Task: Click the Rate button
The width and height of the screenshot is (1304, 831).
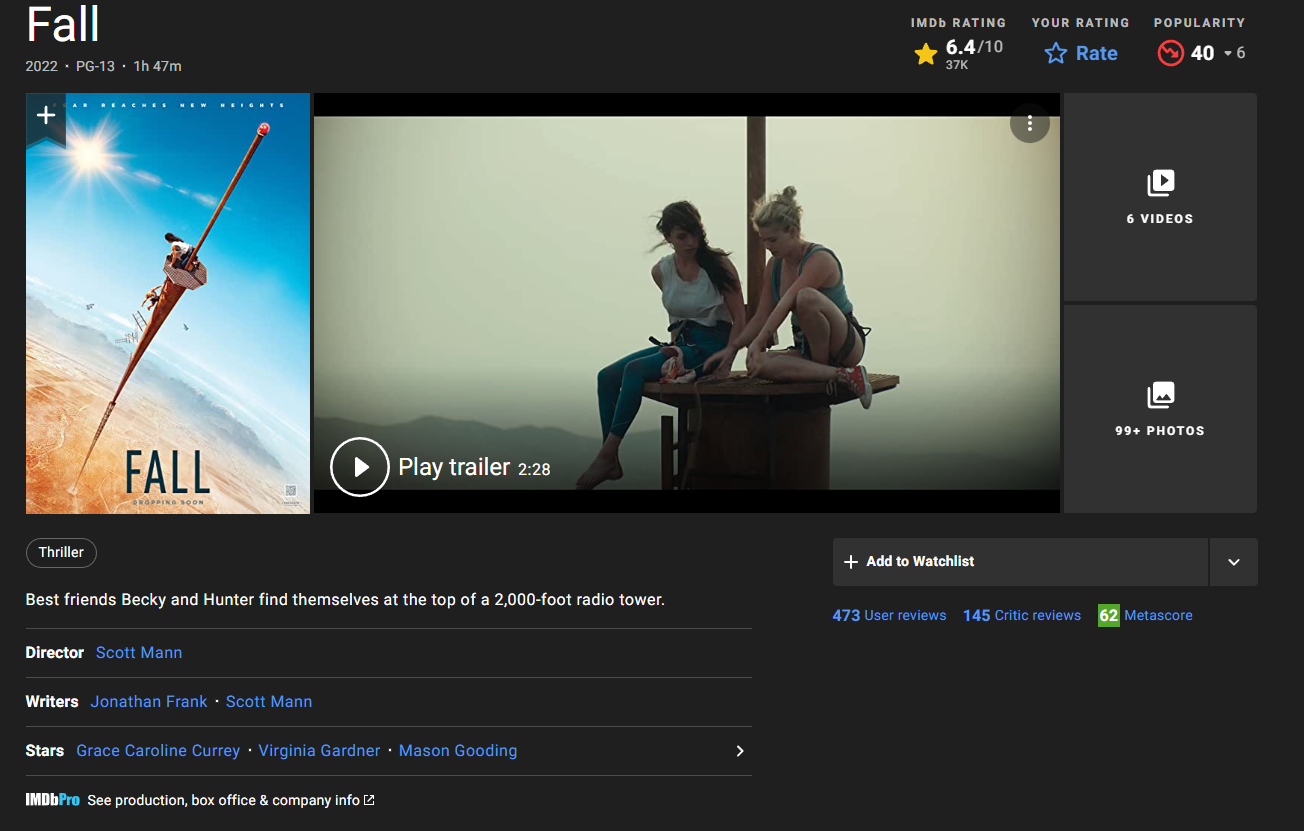Action: point(1081,53)
